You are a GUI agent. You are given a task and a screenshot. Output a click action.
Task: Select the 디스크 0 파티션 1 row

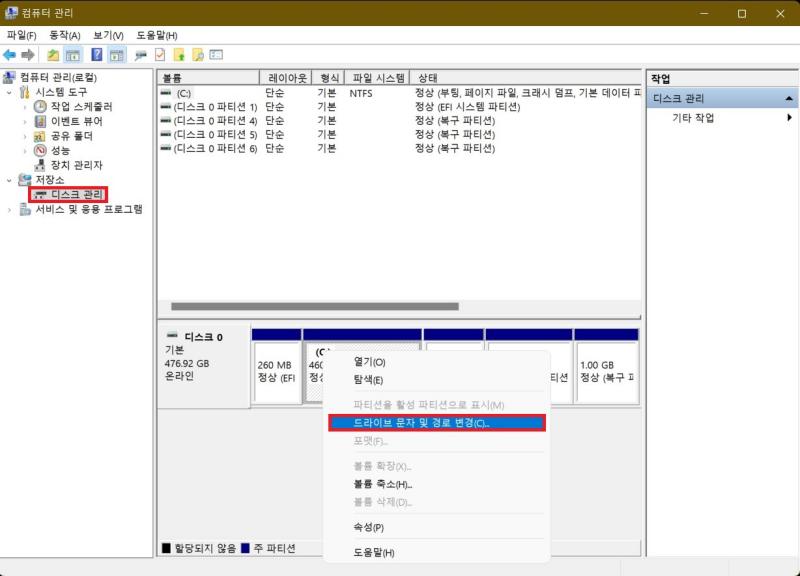pyautogui.click(x=399, y=107)
